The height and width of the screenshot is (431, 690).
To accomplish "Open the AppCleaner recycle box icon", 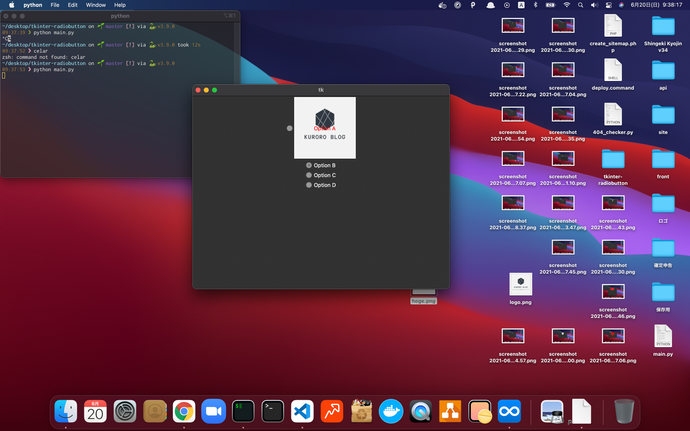I will pos(361,411).
